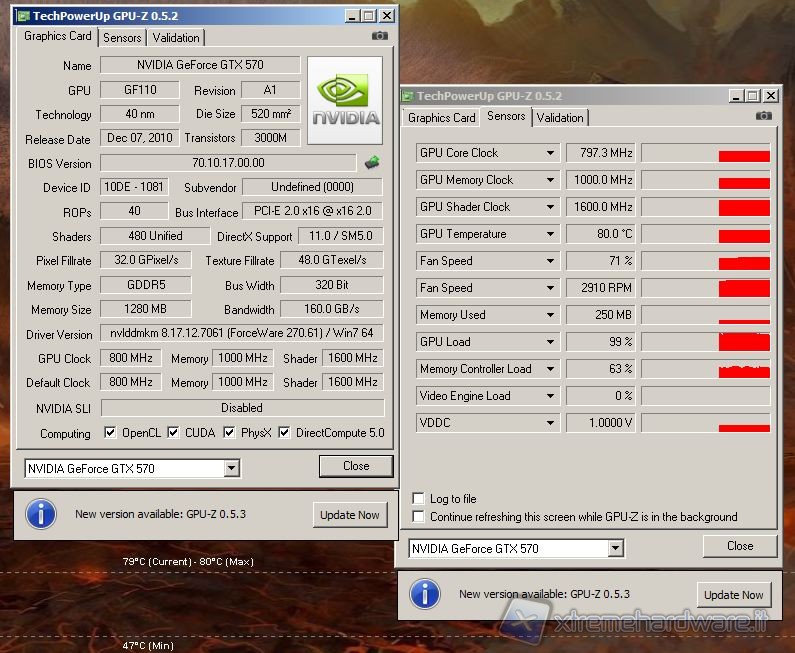Open Graphics Card tab in right window
The image size is (795, 653).
tap(441, 117)
